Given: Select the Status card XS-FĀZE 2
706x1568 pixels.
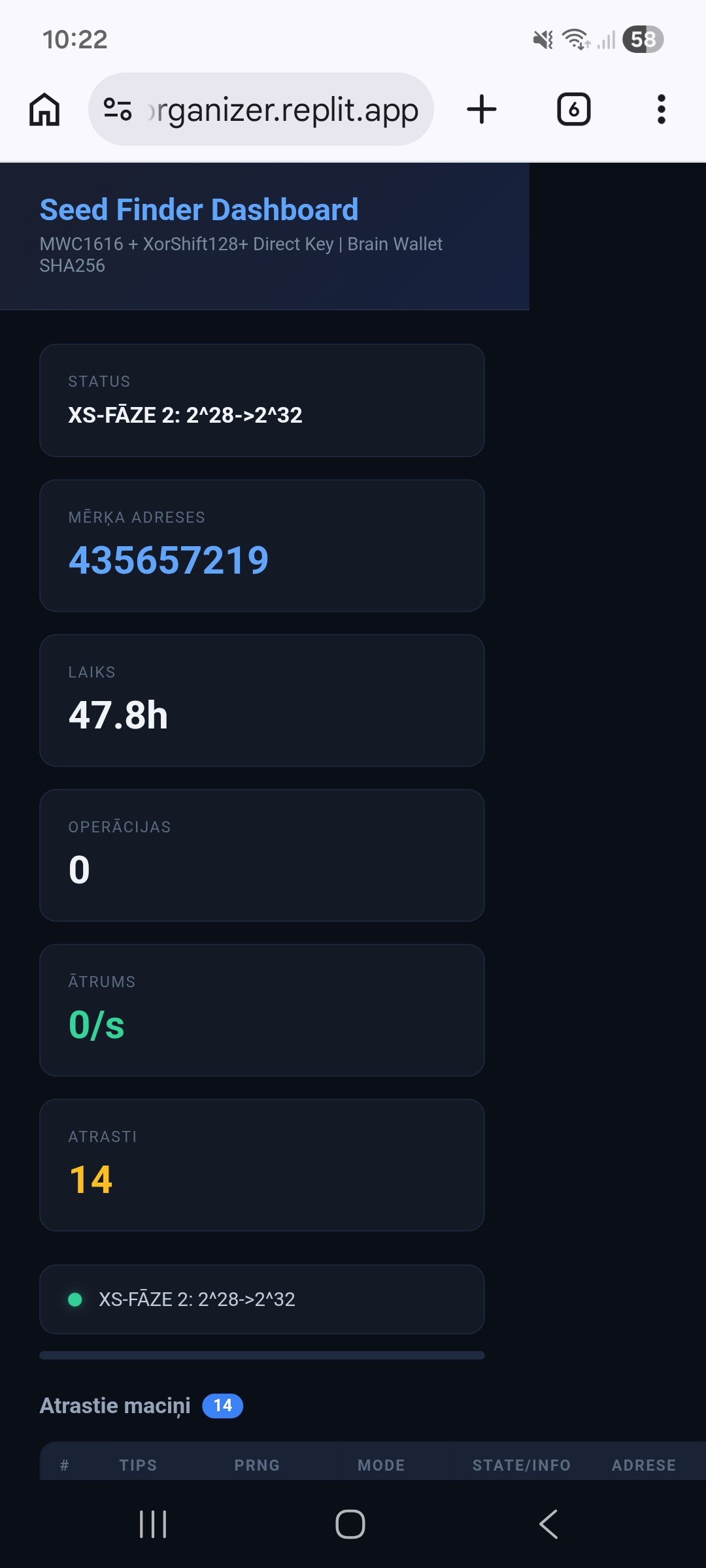Looking at the screenshot, I should pos(261,400).
